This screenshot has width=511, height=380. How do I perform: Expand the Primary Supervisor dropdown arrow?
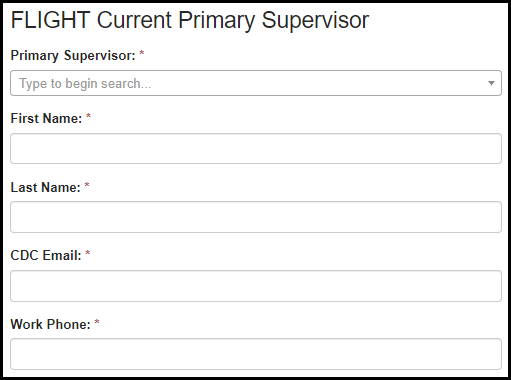point(491,83)
